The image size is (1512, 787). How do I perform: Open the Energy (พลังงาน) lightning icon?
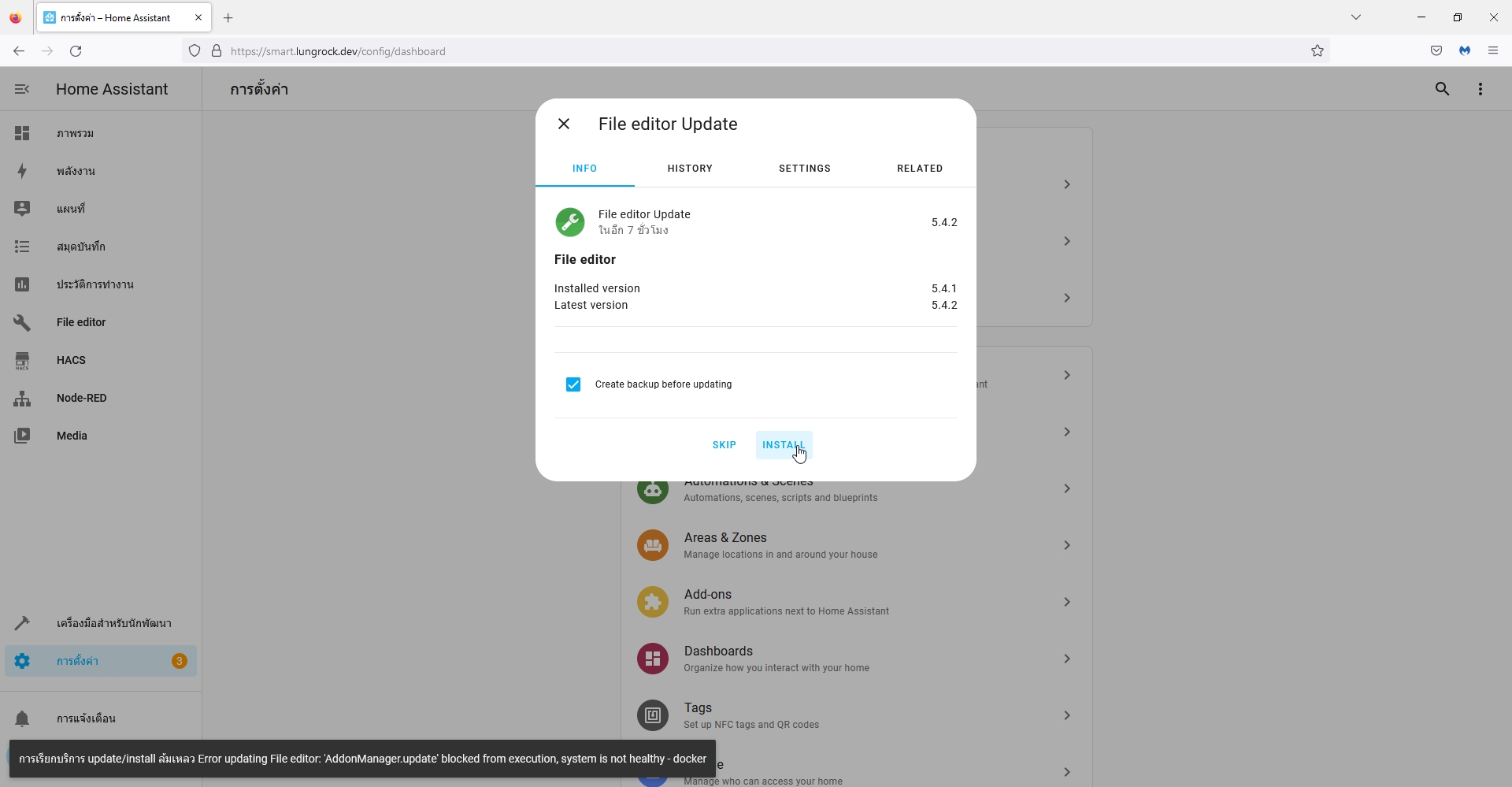point(22,171)
